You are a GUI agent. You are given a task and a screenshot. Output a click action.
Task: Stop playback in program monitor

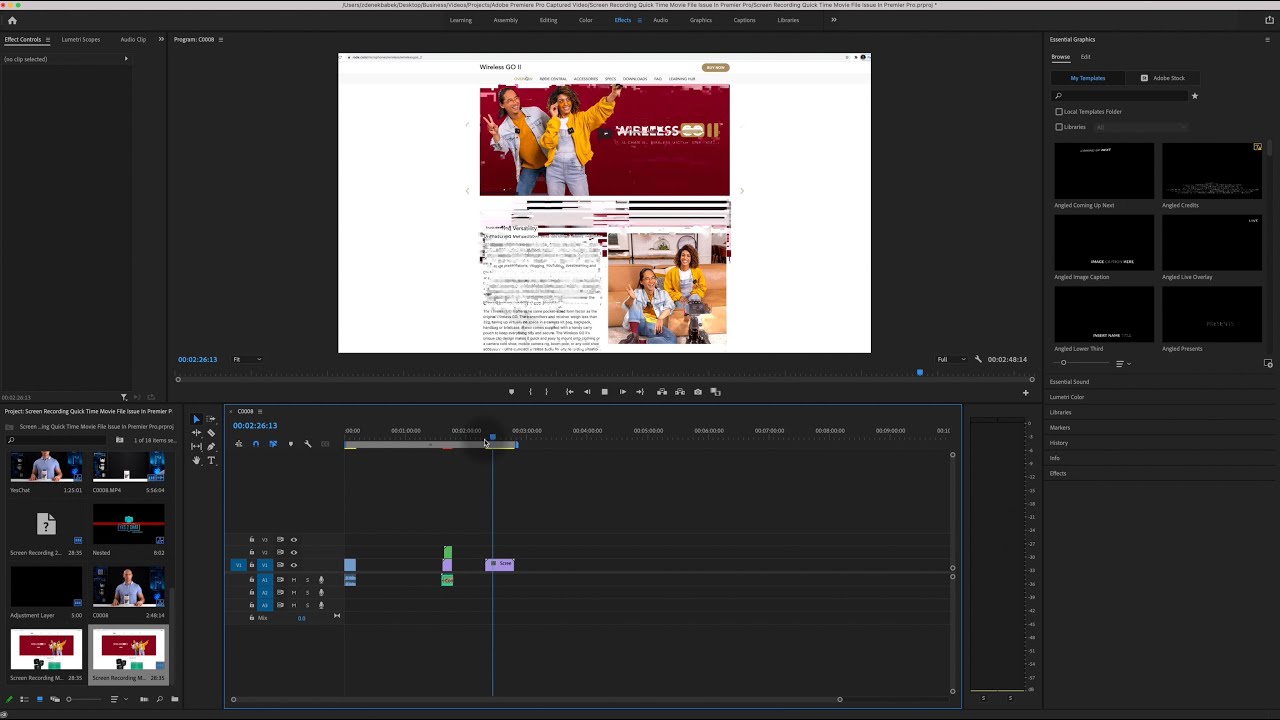(x=604, y=392)
